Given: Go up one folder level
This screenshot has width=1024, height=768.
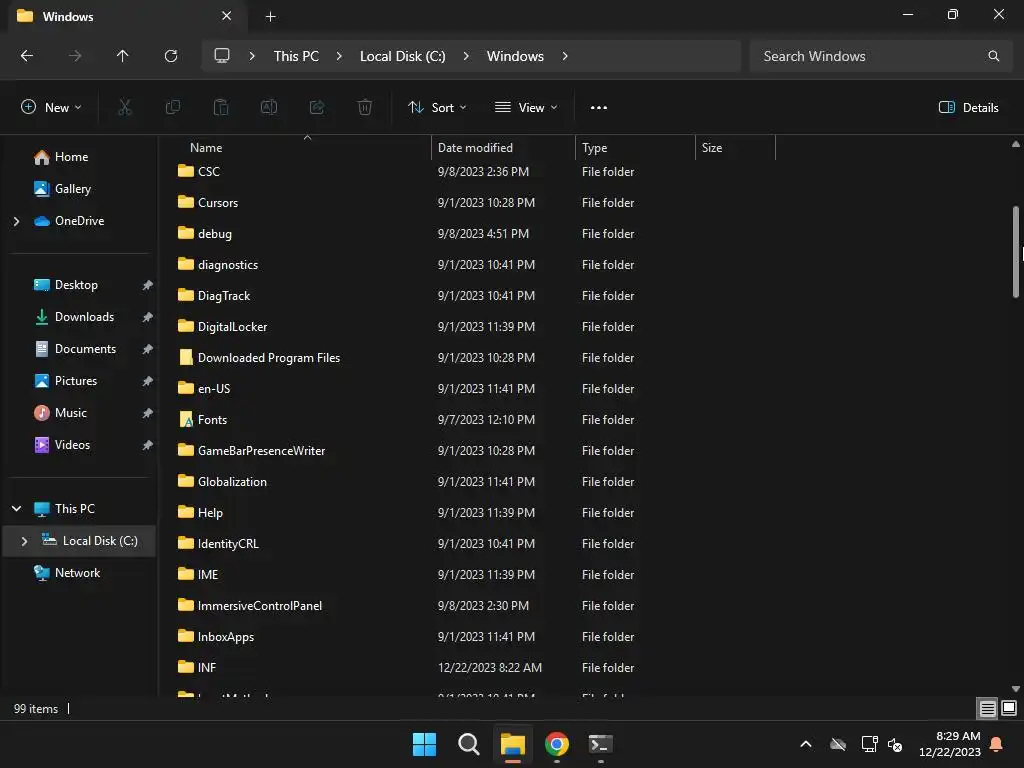Looking at the screenshot, I should (122, 56).
